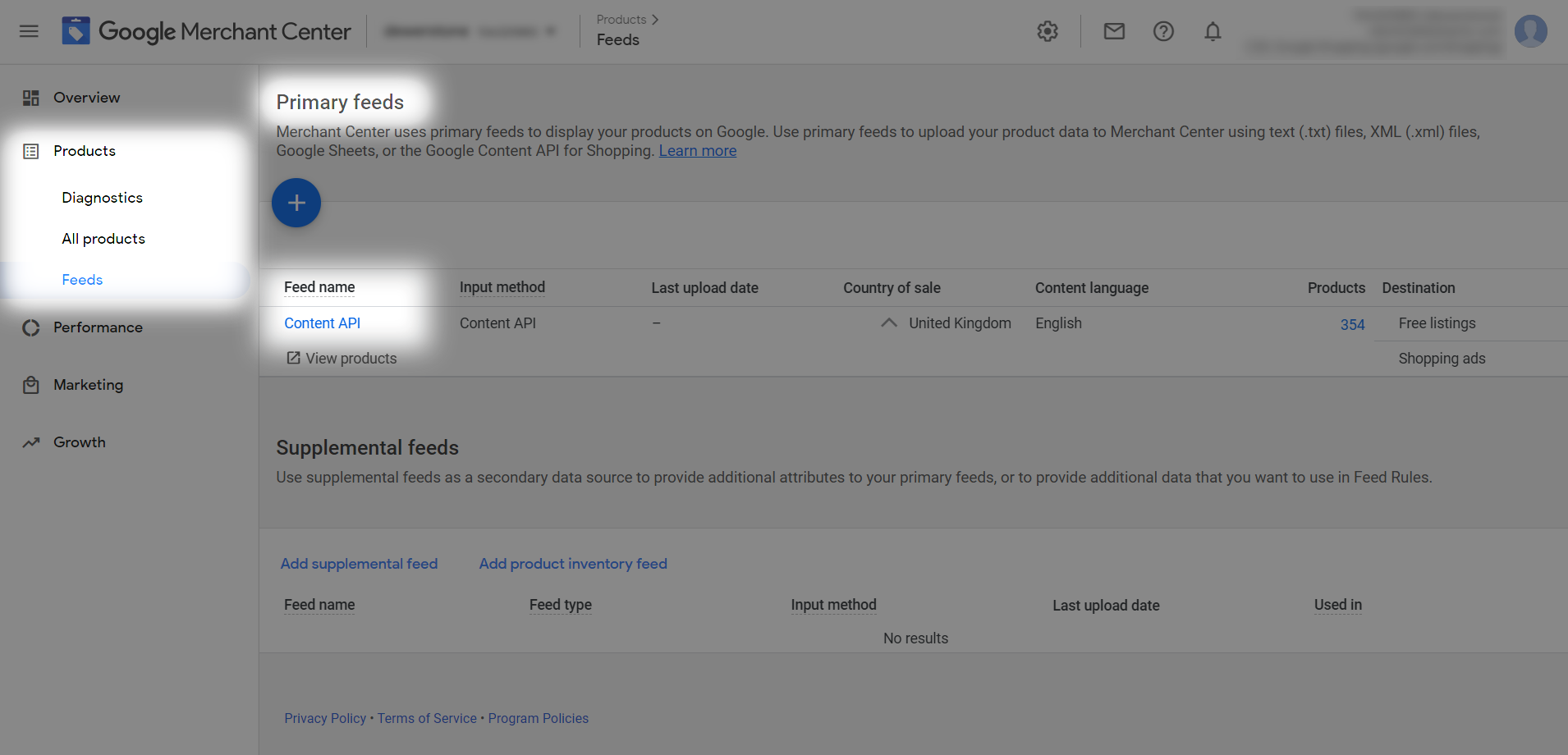The height and width of the screenshot is (755, 1568).
Task: Click the Overview dashboard icon
Action: [x=31, y=98]
